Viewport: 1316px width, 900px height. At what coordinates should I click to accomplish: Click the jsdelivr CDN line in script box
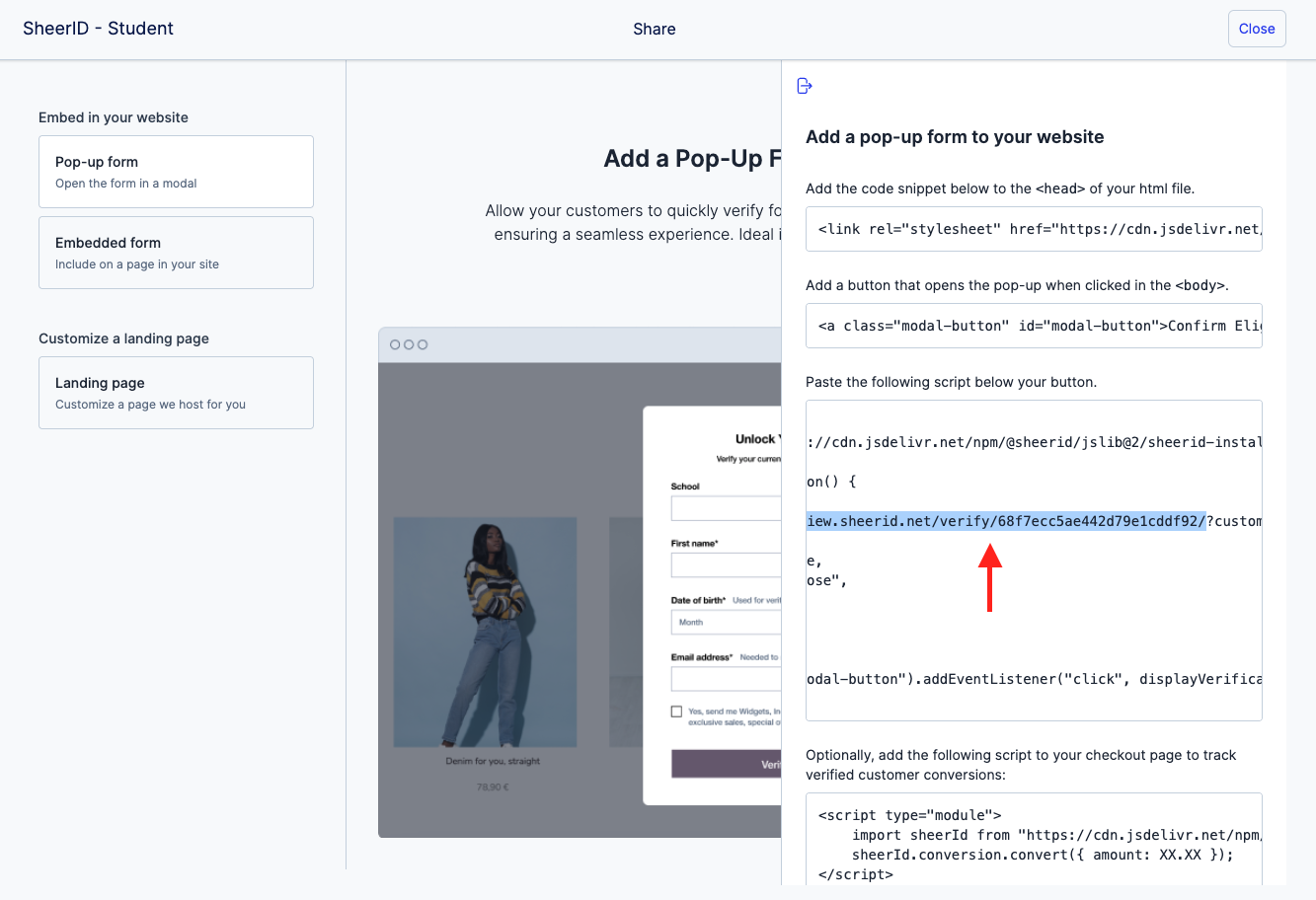[x=1033, y=442]
